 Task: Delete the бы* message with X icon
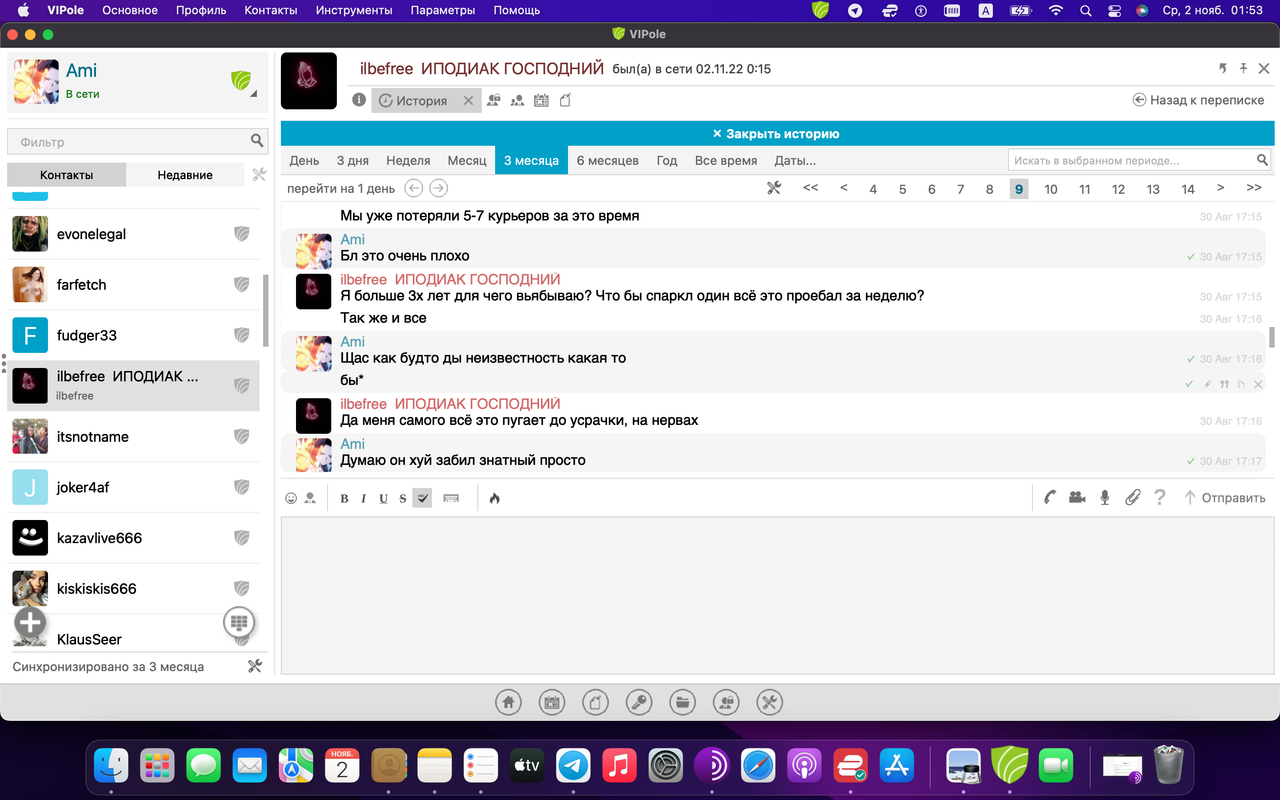coord(1258,384)
